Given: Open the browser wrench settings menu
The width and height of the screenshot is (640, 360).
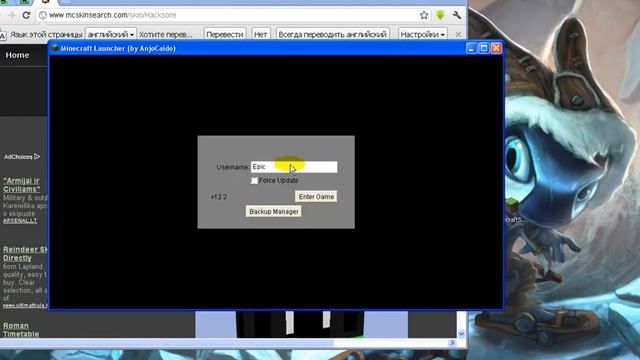Looking at the screenshot, I should tap(457, 15).
